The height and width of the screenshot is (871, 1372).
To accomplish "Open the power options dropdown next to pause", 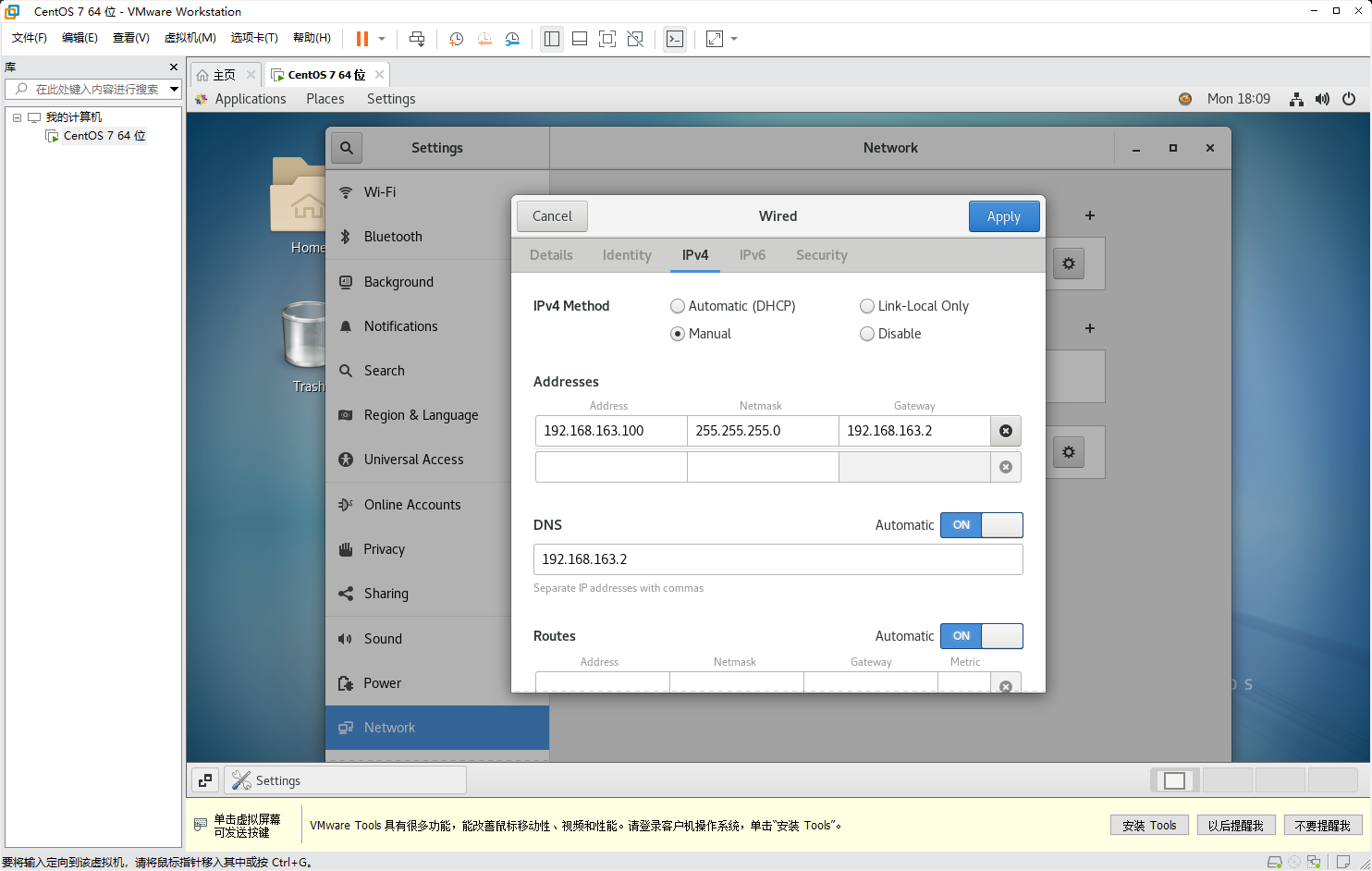I will tap(382, 39).
